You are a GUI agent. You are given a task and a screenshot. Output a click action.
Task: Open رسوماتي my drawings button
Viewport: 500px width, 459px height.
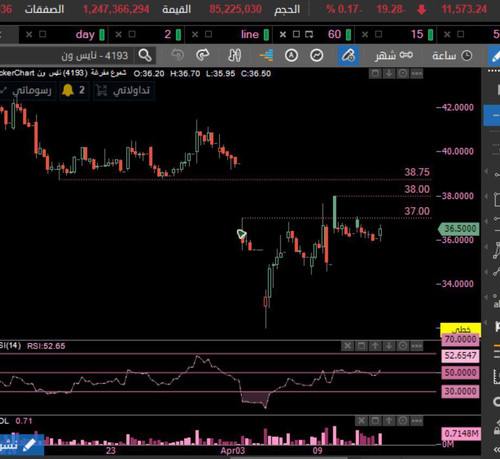coord(27,91)
